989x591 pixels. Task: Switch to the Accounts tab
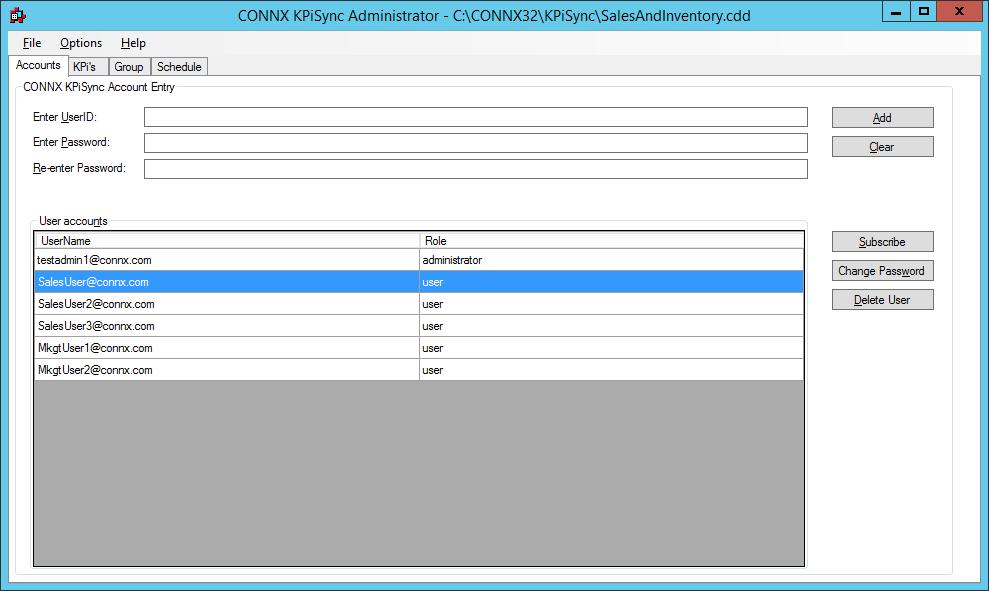(38, 65)
